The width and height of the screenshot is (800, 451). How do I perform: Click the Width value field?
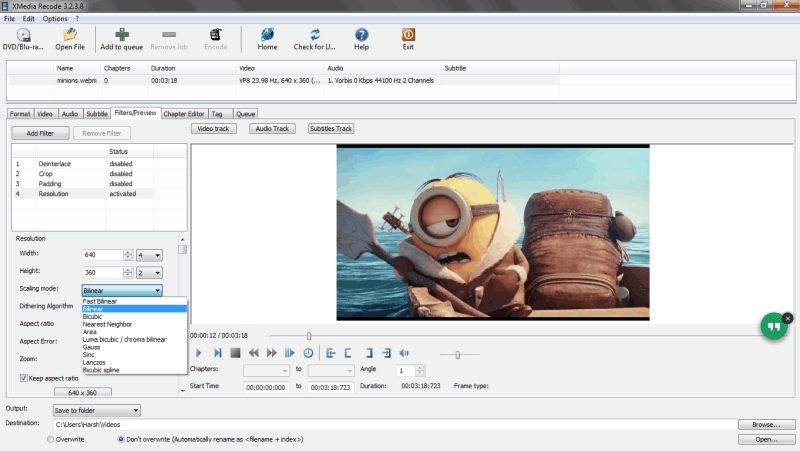(103, 255)
